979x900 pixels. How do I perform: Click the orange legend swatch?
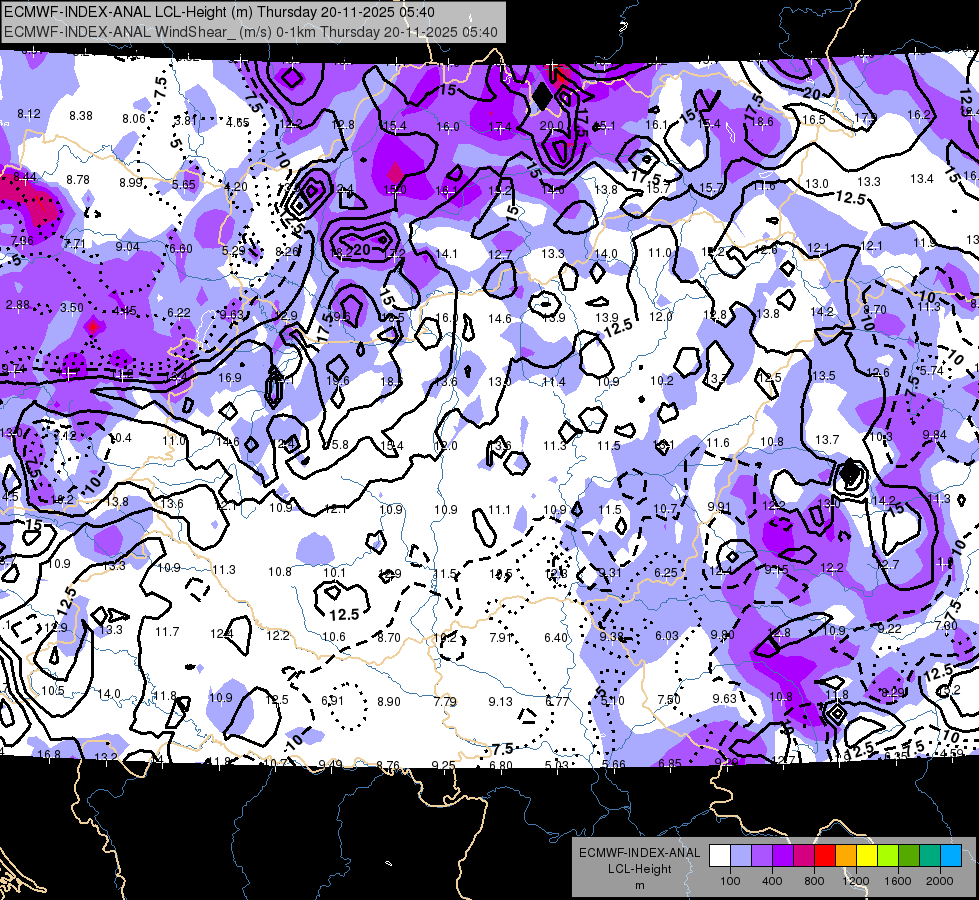click(x=846, y=856)
